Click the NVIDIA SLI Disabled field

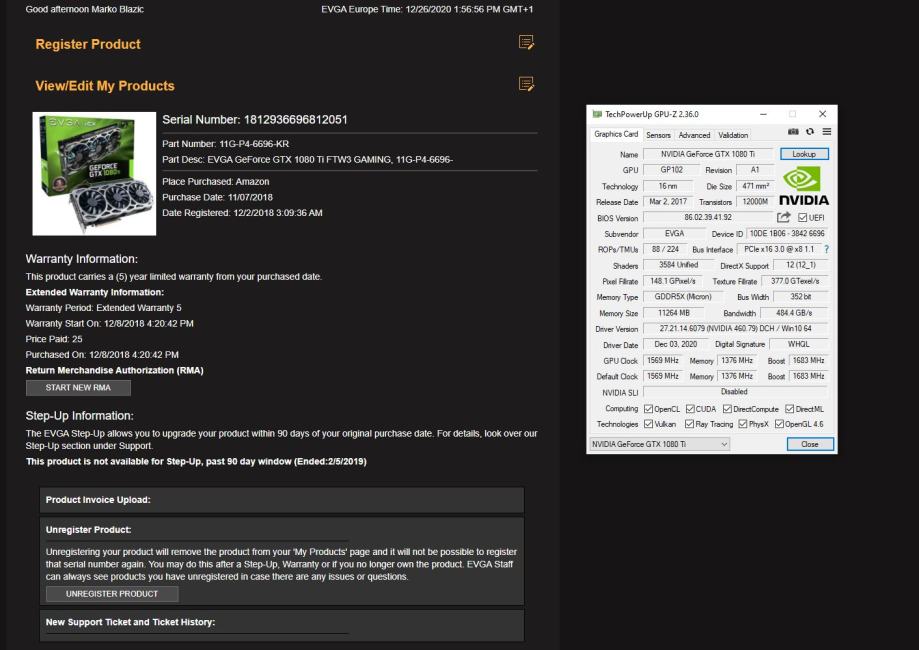(736, 392)
